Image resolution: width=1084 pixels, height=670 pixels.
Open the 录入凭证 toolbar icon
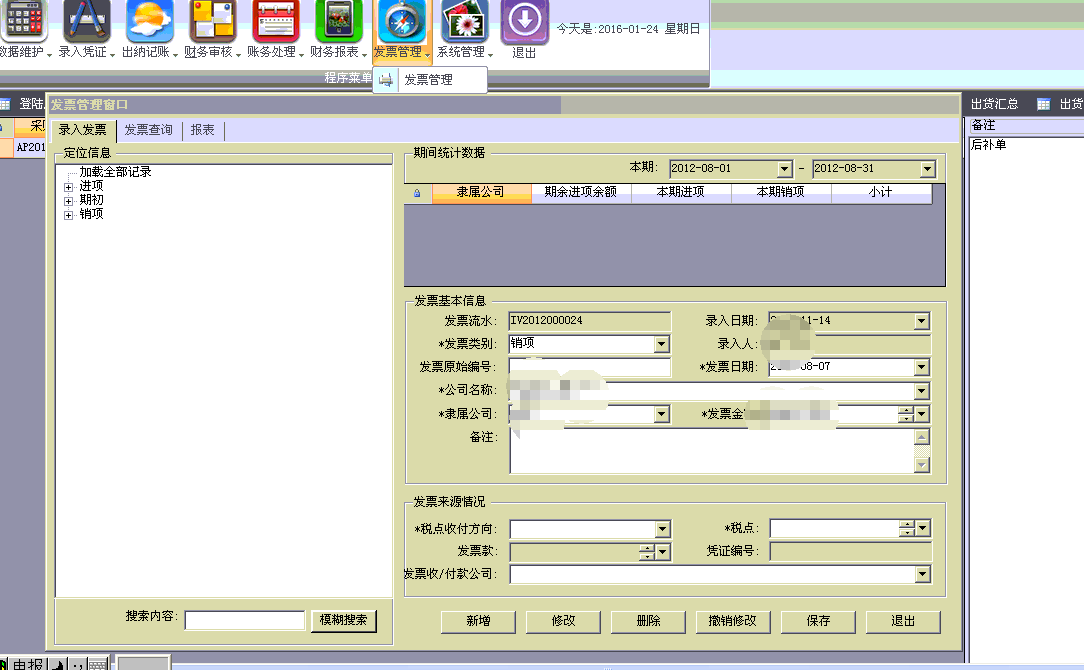pos(87,21)
